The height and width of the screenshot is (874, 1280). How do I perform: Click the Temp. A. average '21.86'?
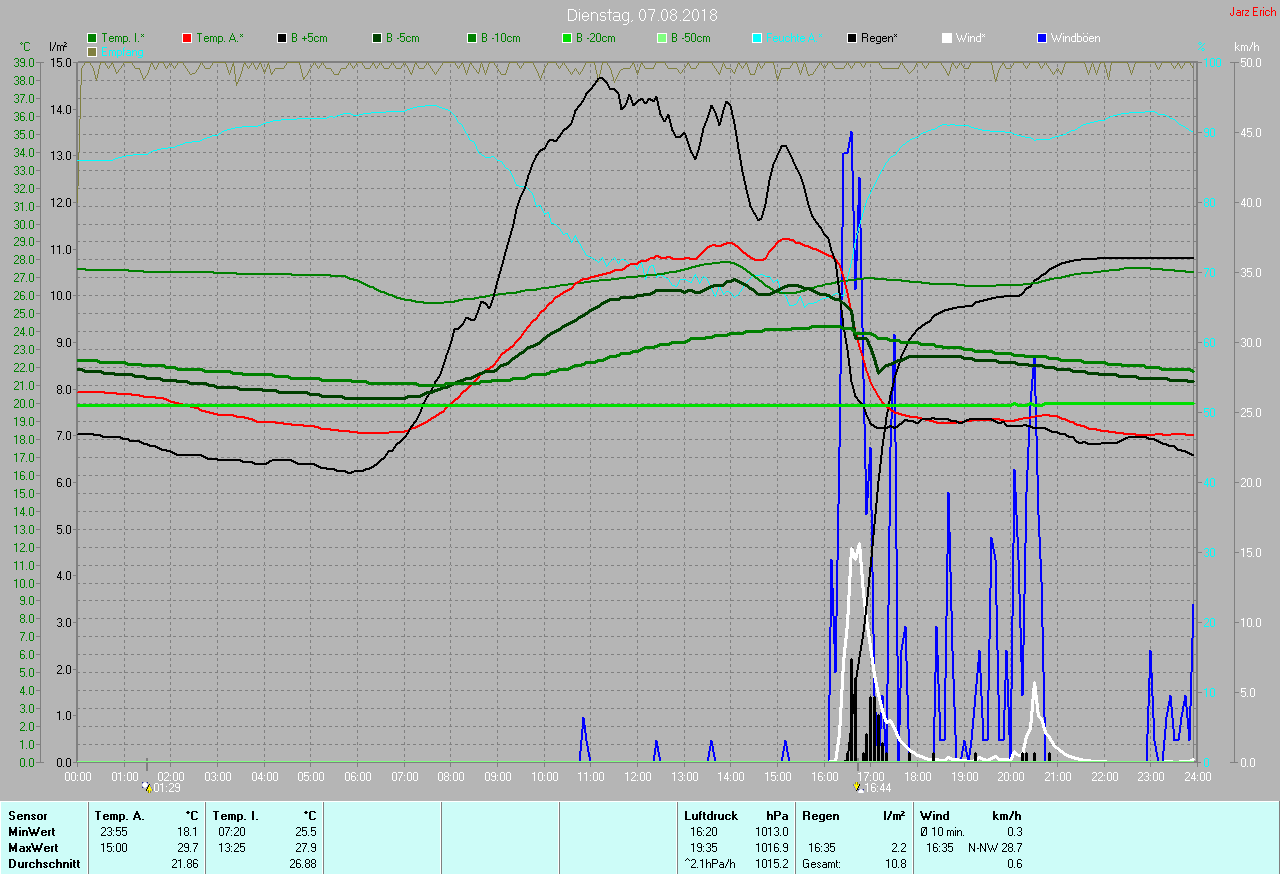[185, 864]
